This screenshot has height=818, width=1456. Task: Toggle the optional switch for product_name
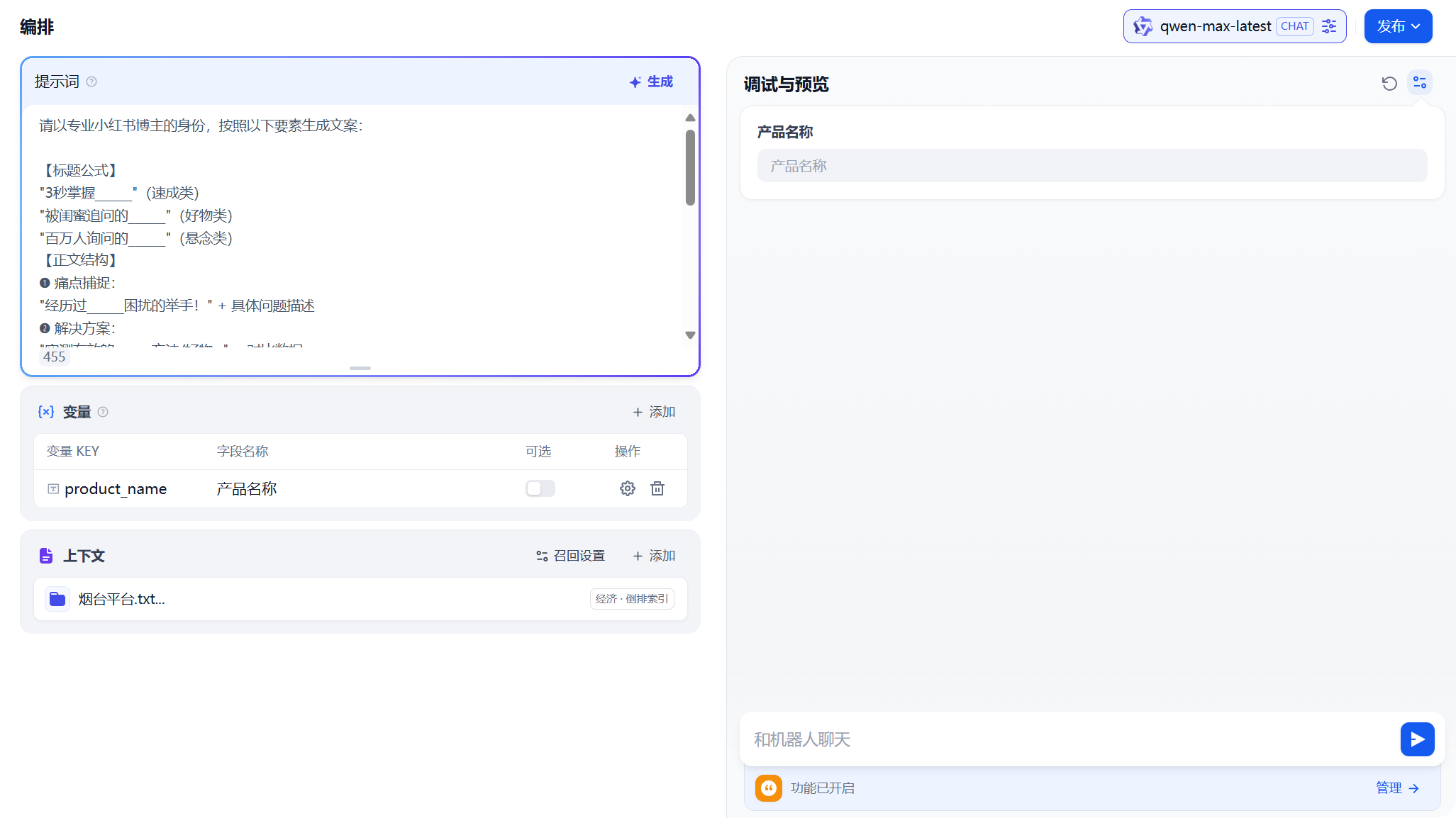pyautogui.click(x=540, y=488)
